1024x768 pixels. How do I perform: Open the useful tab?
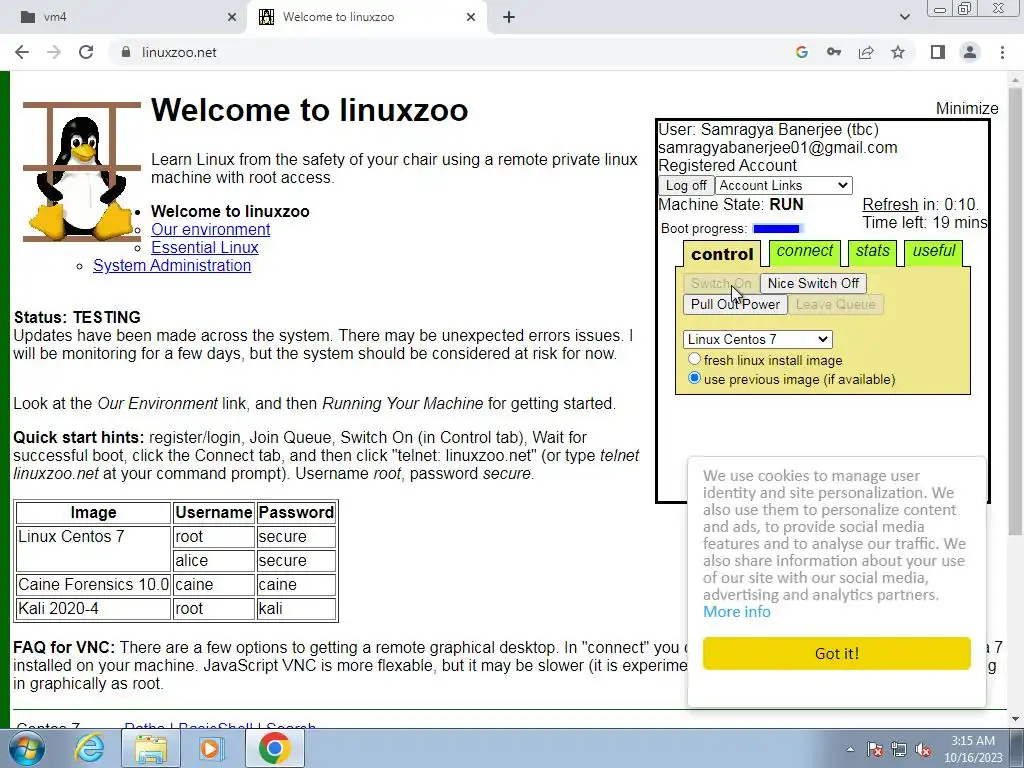(933, 251)
